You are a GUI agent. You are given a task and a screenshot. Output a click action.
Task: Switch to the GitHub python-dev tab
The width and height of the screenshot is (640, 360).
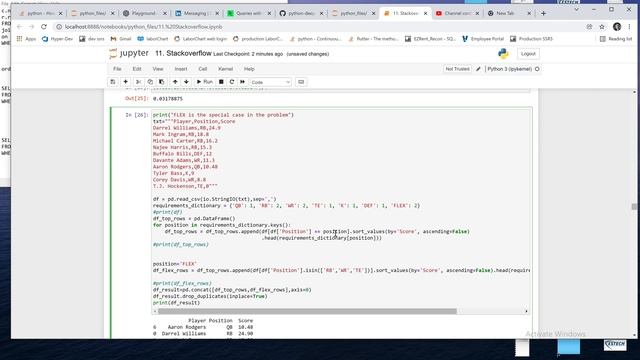pyautogui.click(x=302, y=13)
